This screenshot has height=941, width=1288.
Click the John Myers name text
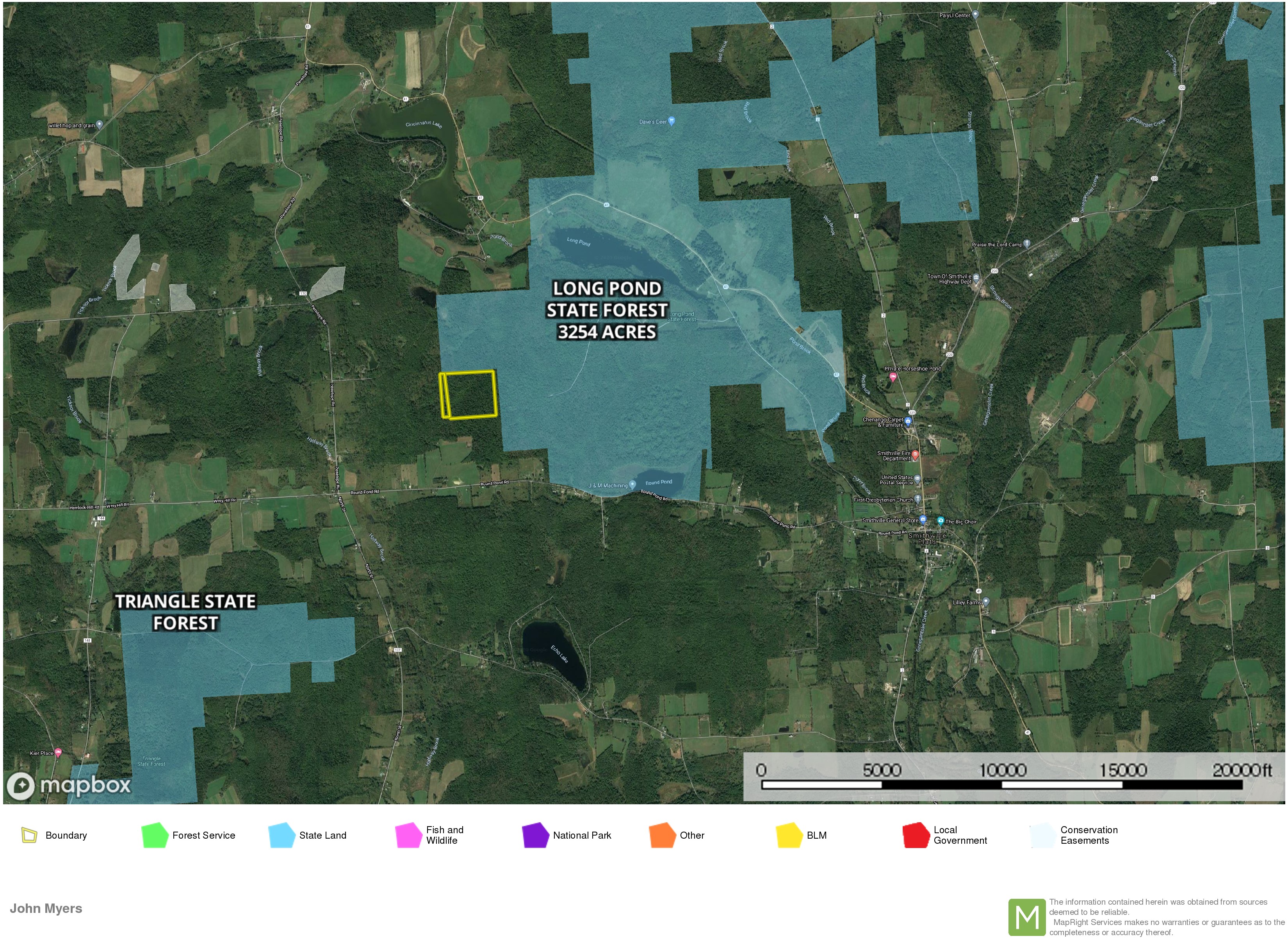coord(46,909)
